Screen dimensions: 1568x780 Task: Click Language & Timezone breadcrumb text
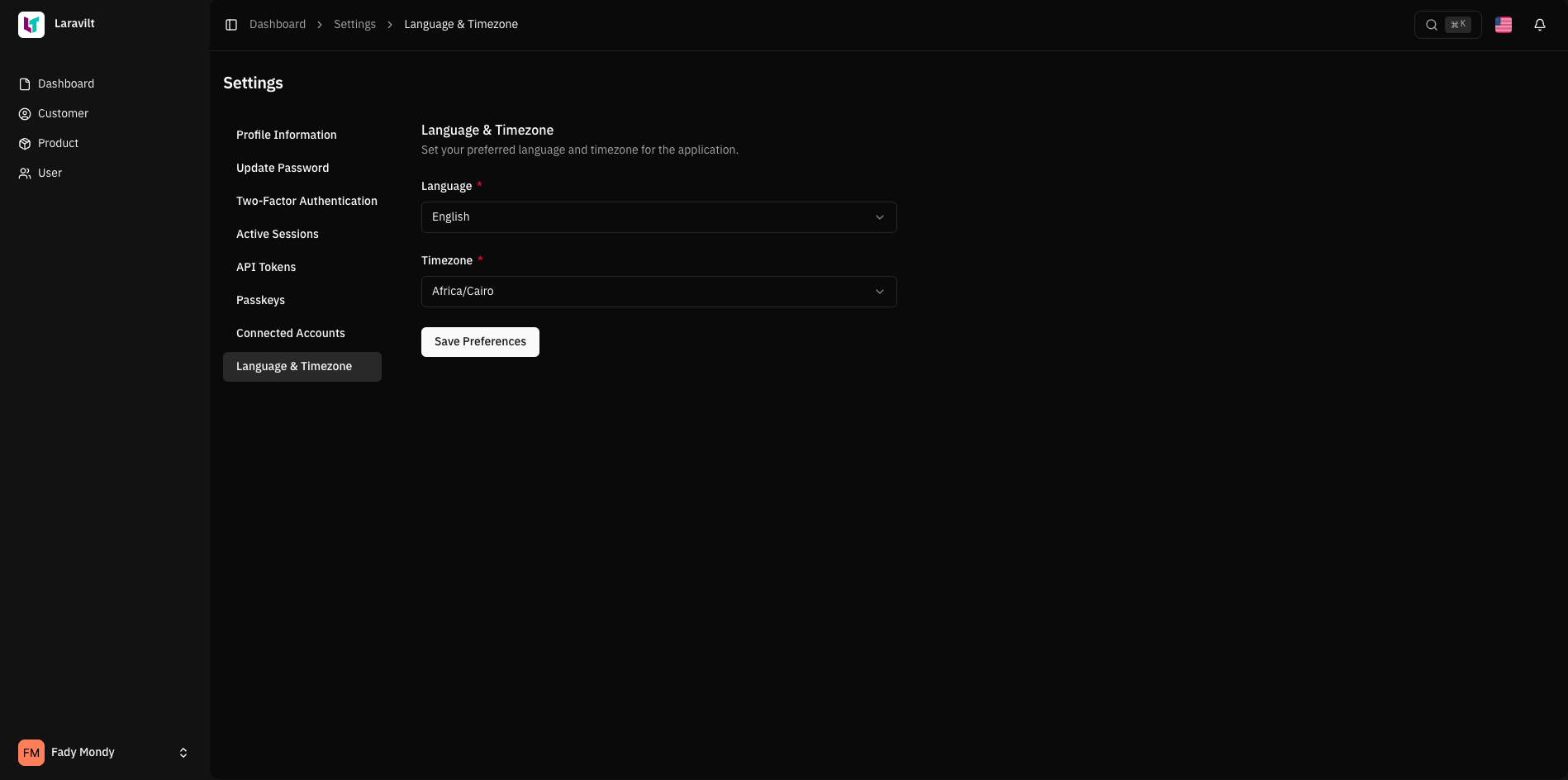pos(461,25)
